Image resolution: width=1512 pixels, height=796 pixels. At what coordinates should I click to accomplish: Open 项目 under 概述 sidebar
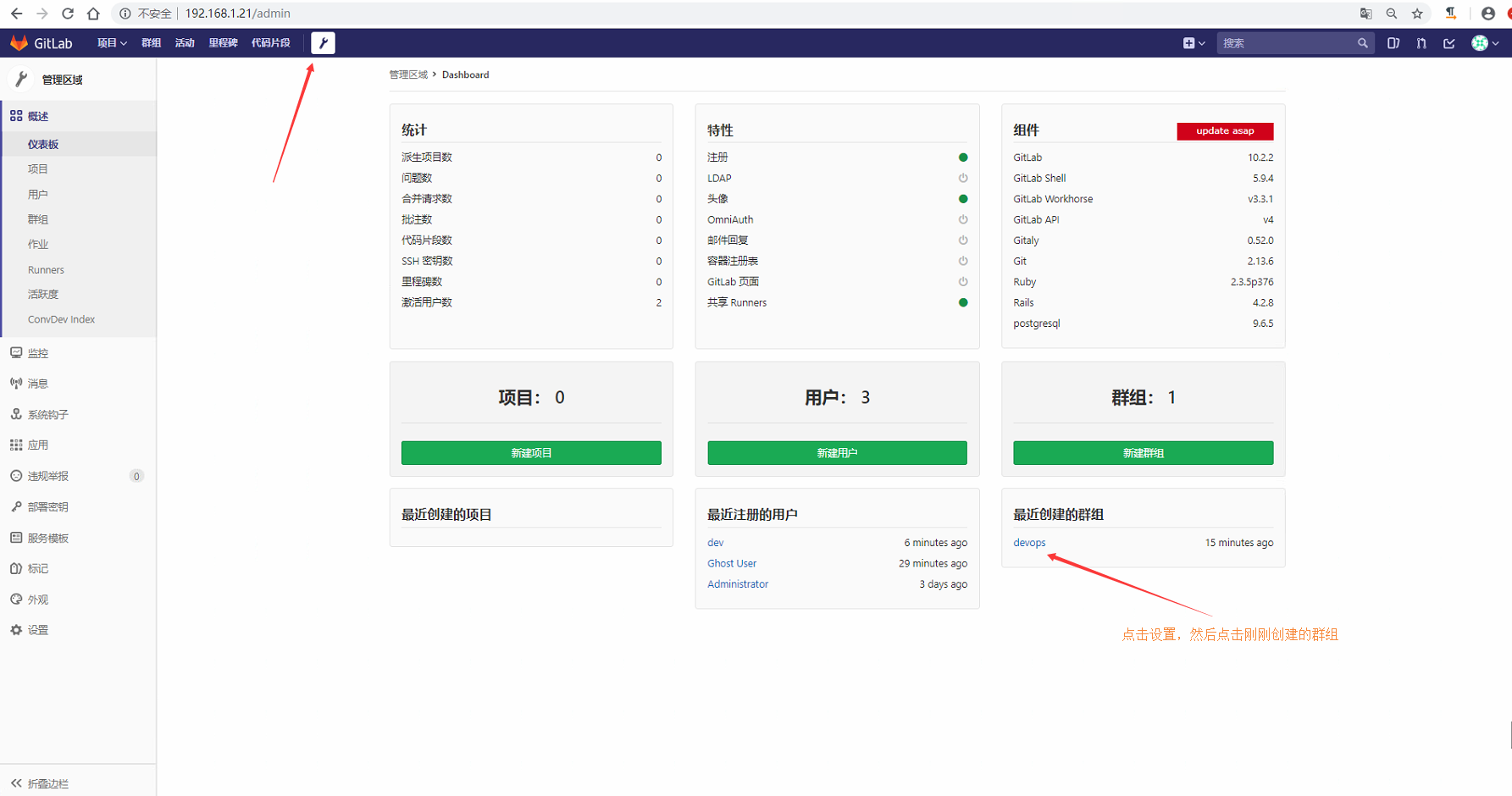click(x=38, y=169)
